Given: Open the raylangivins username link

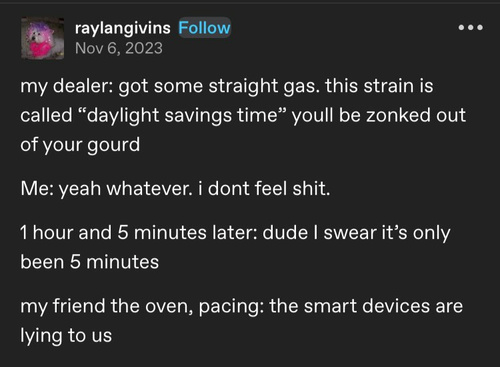Looking at the screenshot, I should coord(123,28).
